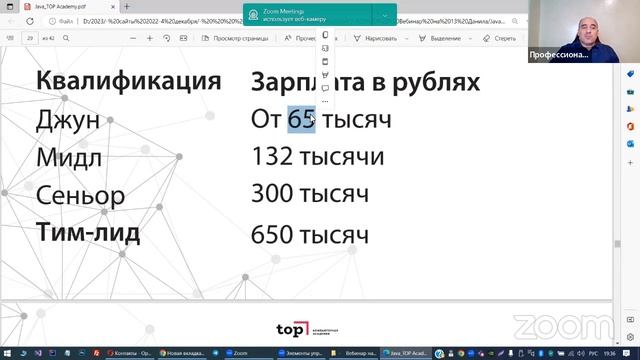Select the Стереть eraser tool
The height and width of the screenshot is (360, 640).
(x=500, y=38)
